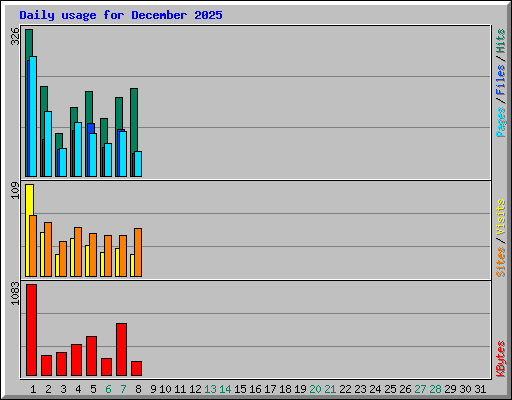Click day label 8 on the x-axis
Screen dimensions: 512x400
[x=138, y=389]
